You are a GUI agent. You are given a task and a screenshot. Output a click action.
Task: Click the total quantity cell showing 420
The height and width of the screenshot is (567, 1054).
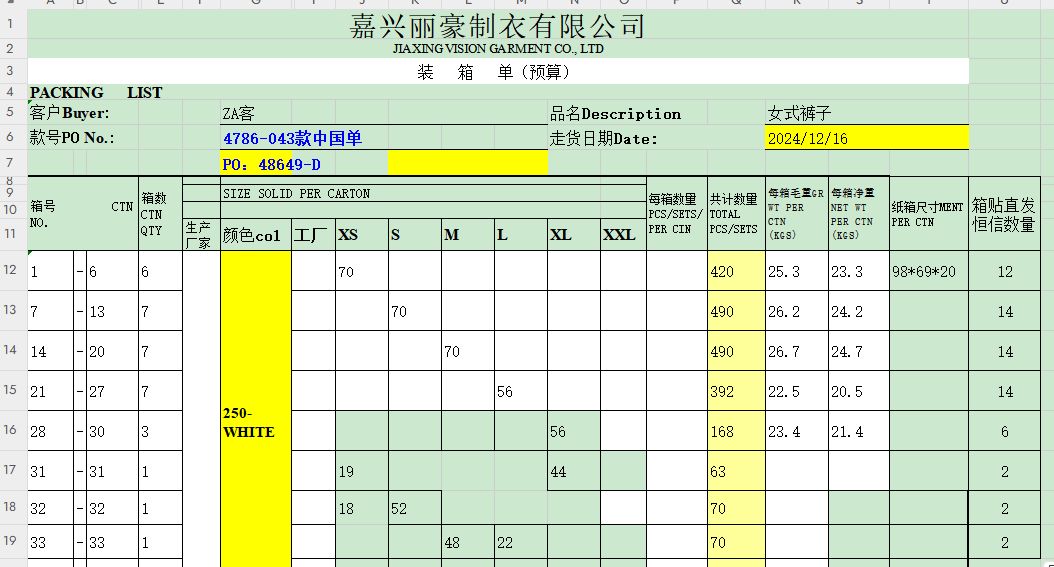coord(736,272)
